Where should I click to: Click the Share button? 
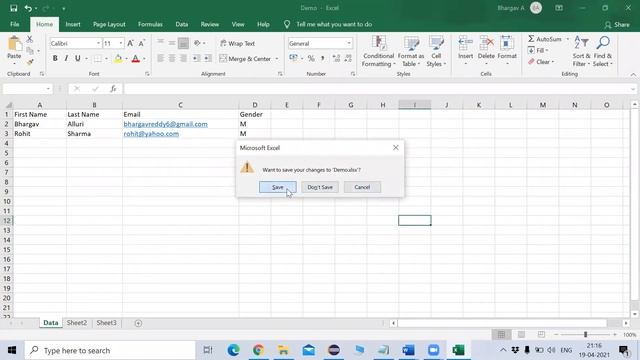(x=617, y=24)
